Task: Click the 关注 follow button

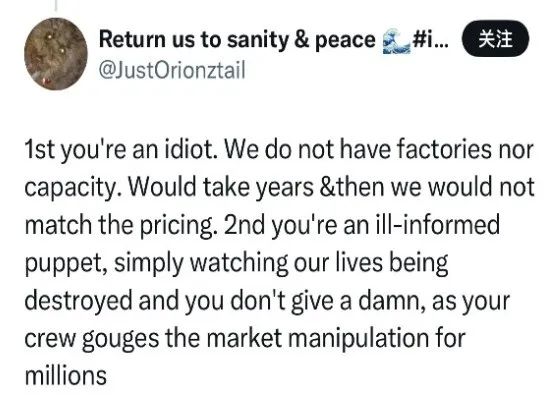Action: coord(495,39)
